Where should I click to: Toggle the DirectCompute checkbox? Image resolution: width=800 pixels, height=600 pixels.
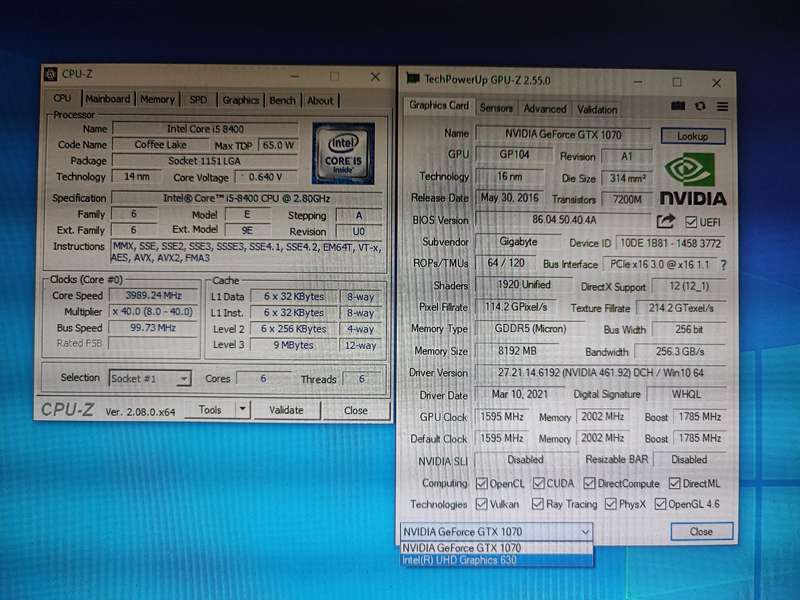click(589, 483)
